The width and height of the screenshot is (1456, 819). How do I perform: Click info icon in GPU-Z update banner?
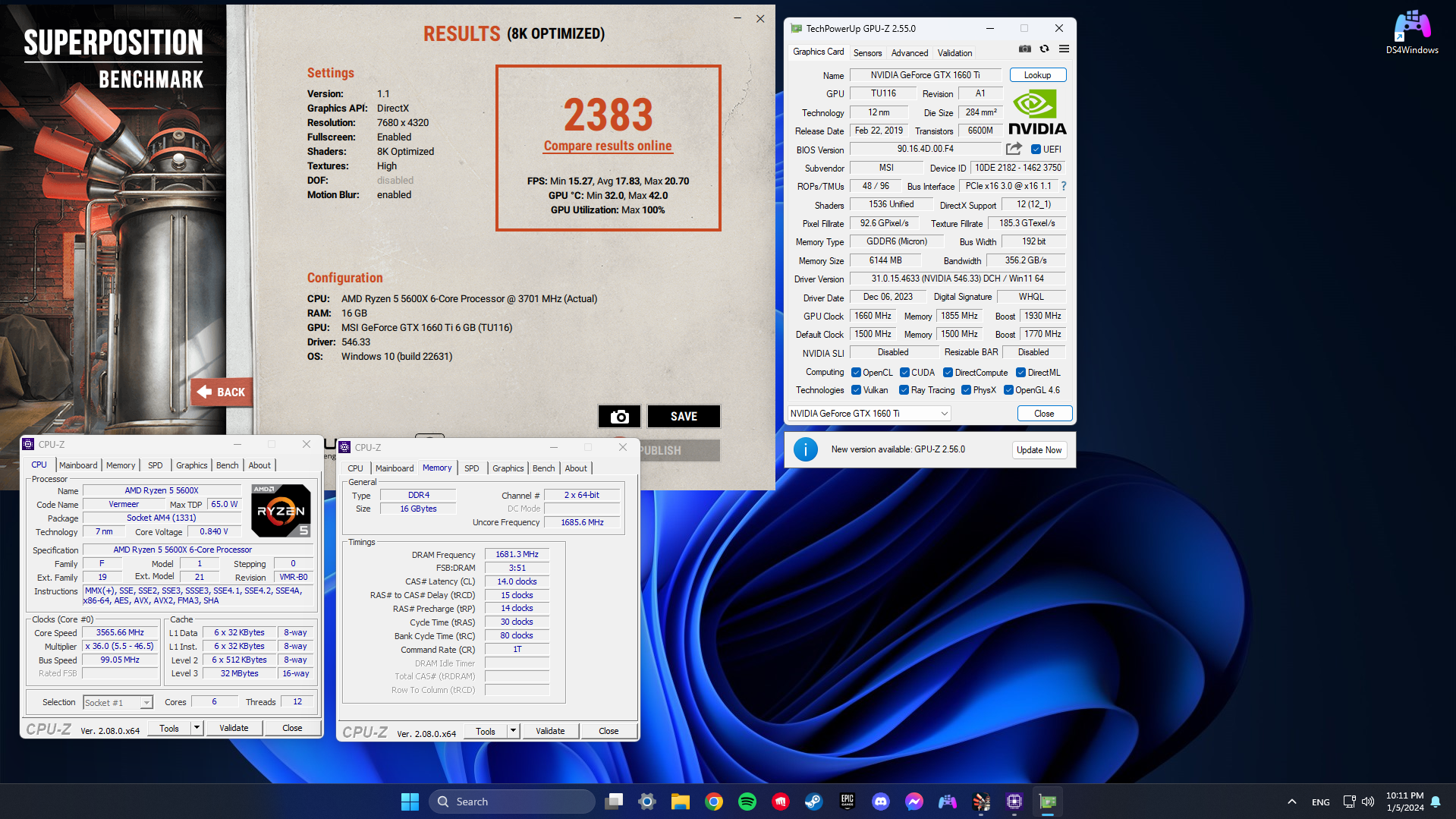click(805, 449)
